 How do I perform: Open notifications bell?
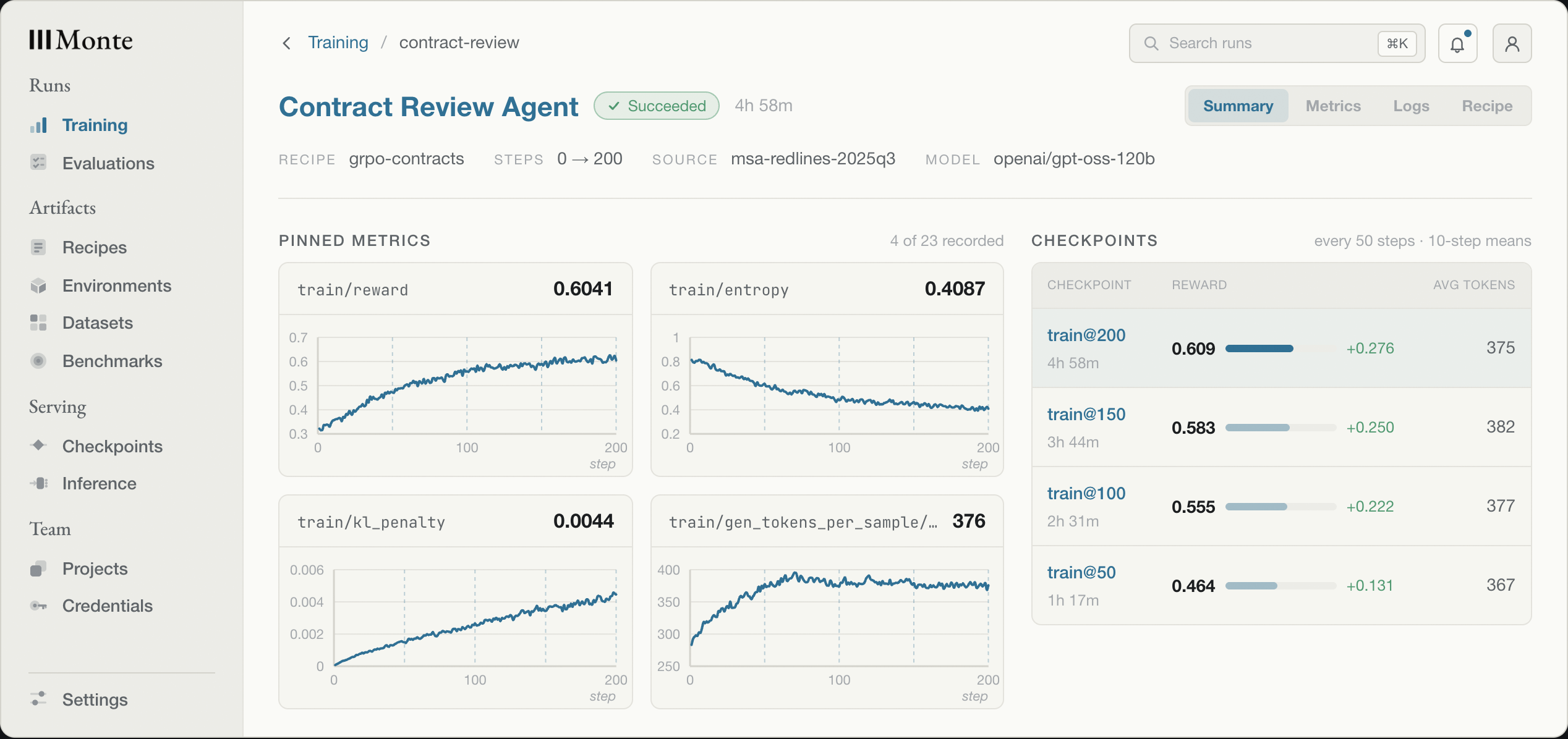(x=1458, y=43)
